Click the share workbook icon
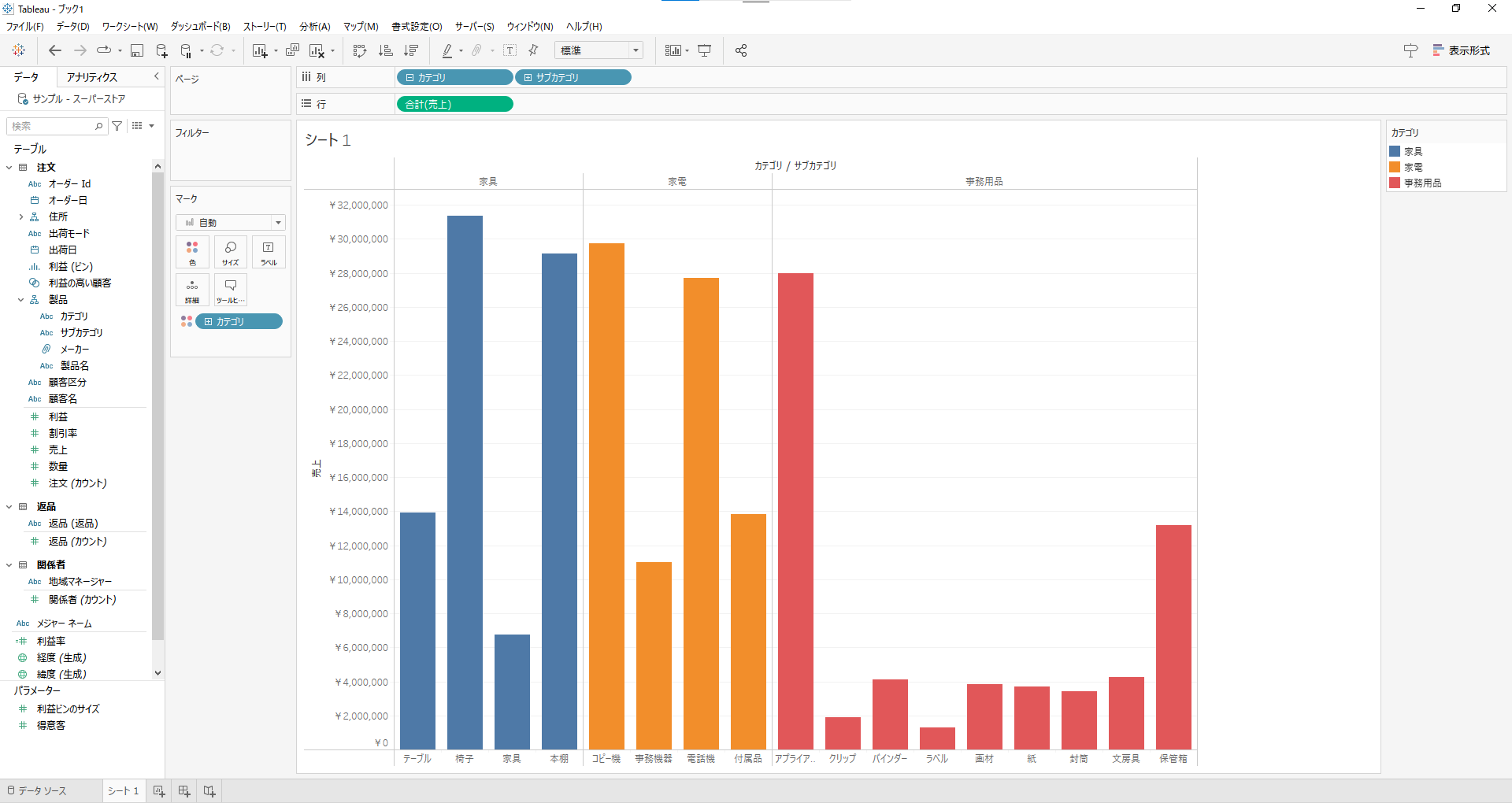Viewport: 1512px width, 803px height. [740, 50]
